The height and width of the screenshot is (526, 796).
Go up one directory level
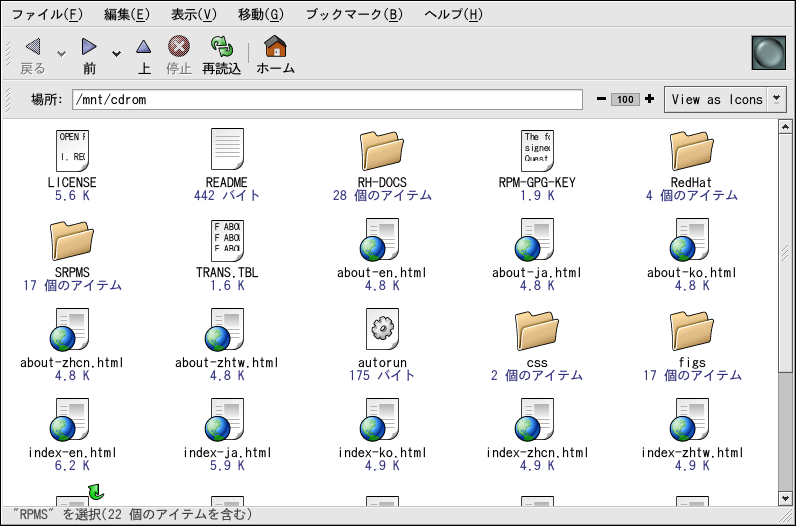(143, 48)
